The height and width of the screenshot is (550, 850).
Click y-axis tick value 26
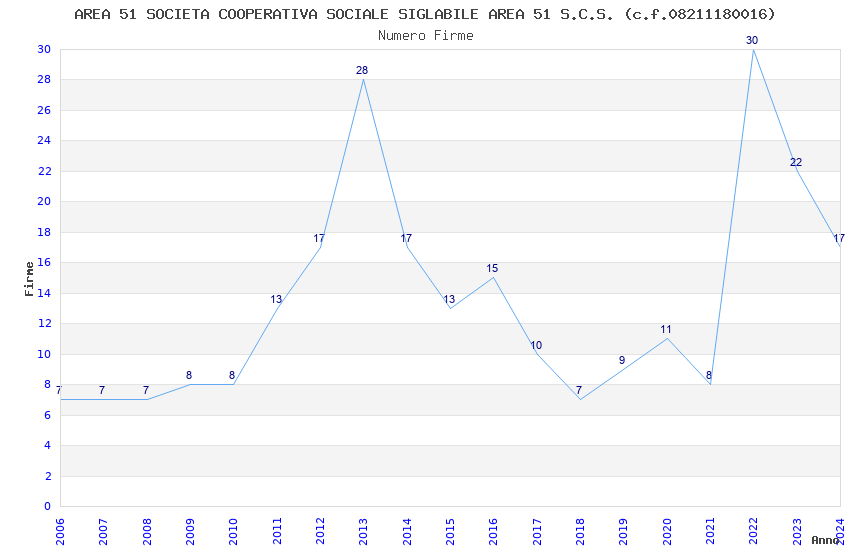tap(44, 109)
